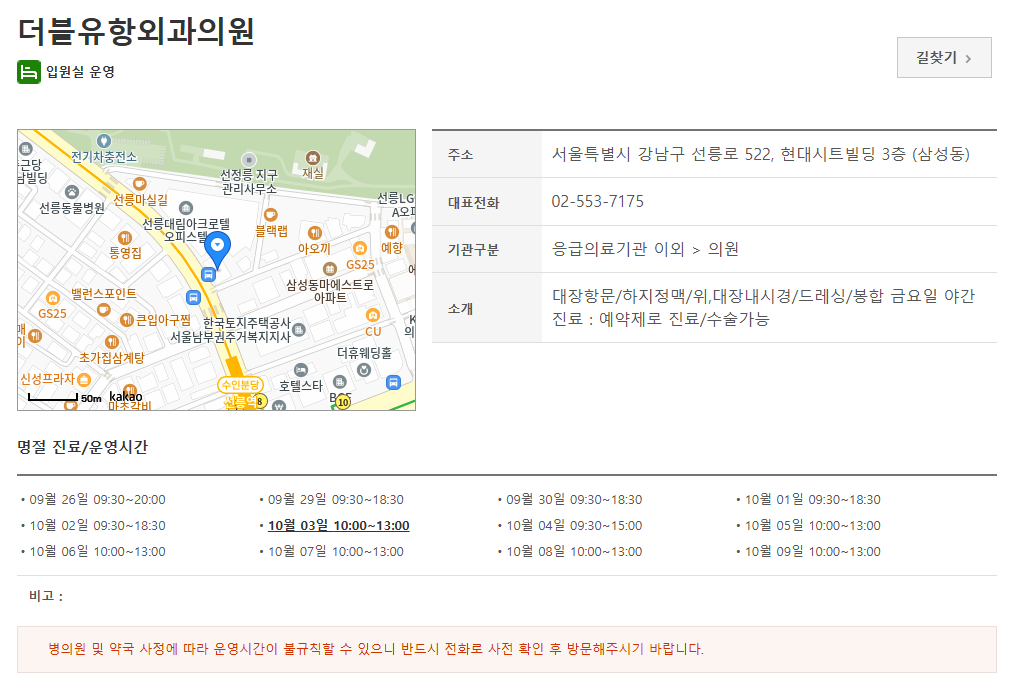Viewport: 1010px width, 688px height.
Task: Click the 수인분당 subway line badge
Action: (x=241, y=385)
